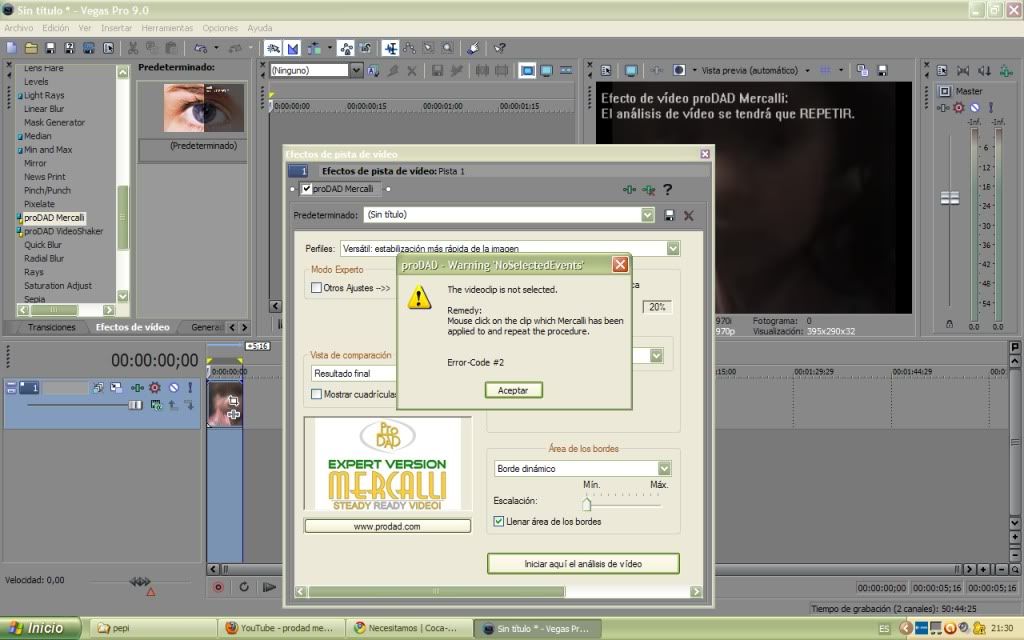Viewport: 1024px width, 640px height.
Task: Open the Archivo menu
Action: pos(18,28)
